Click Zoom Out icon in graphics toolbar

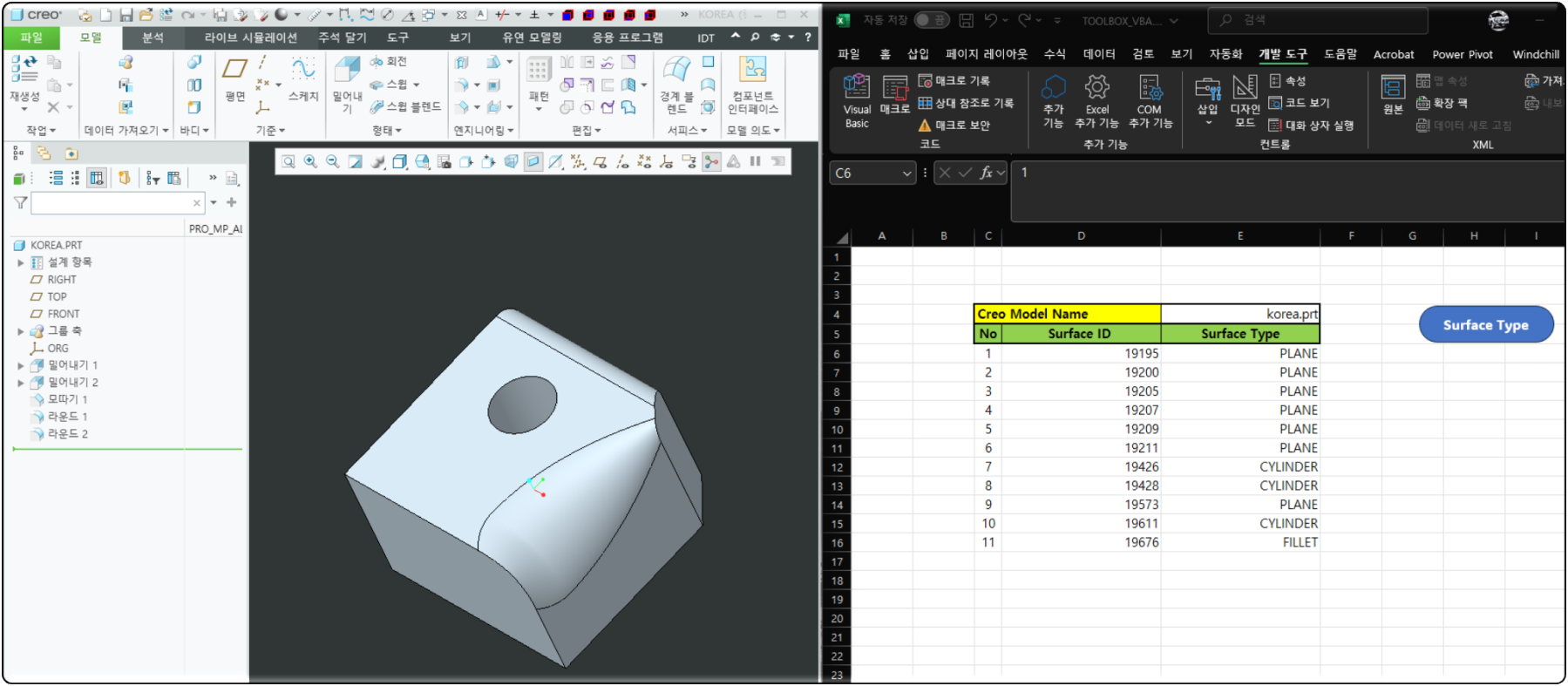332,161
